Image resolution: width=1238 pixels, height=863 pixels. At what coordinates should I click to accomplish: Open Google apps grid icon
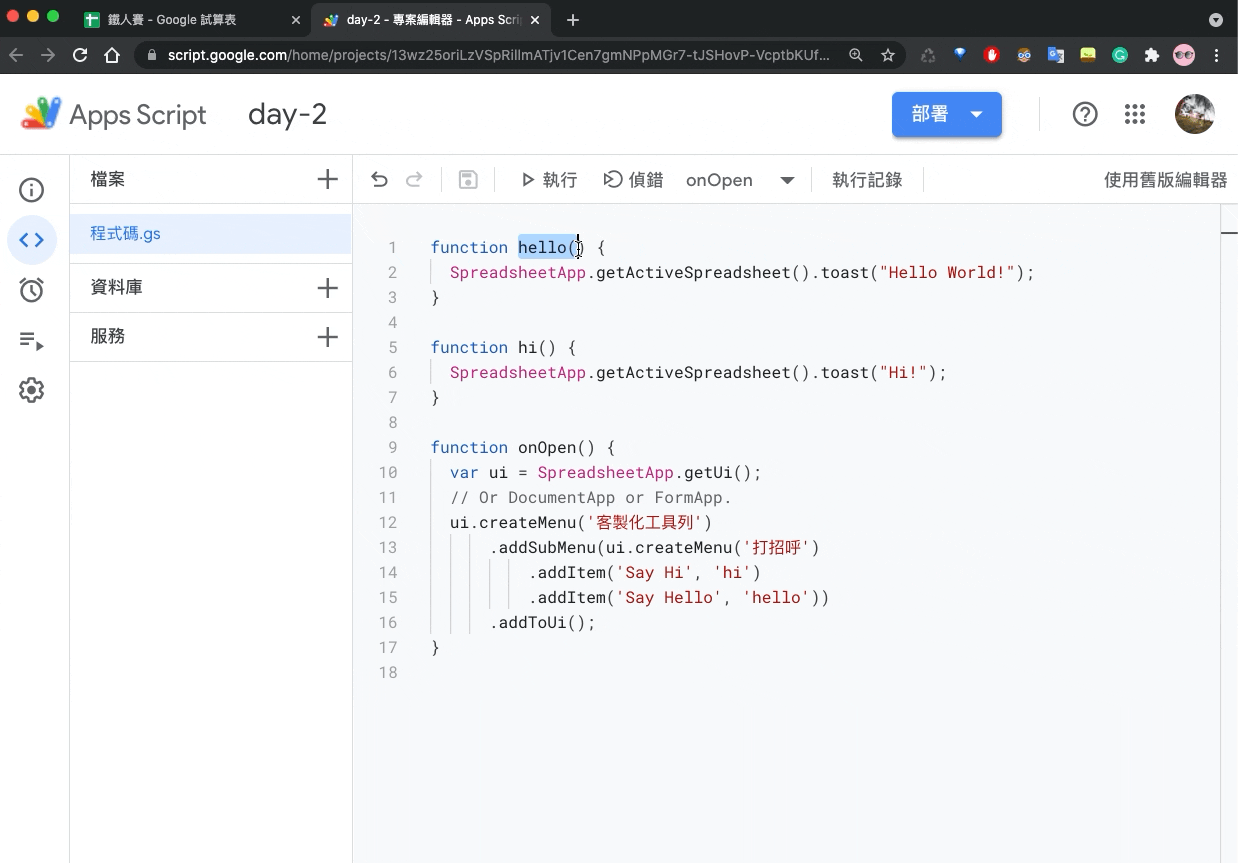[x=1134, y=115]
